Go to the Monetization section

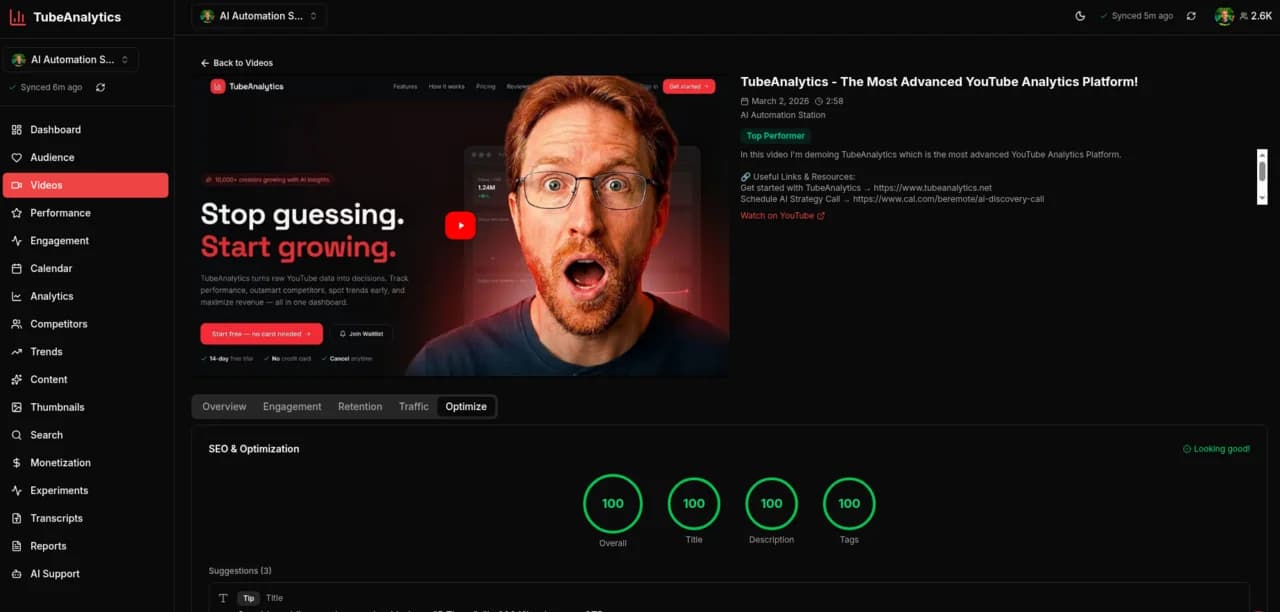click(x=60, y=462)
